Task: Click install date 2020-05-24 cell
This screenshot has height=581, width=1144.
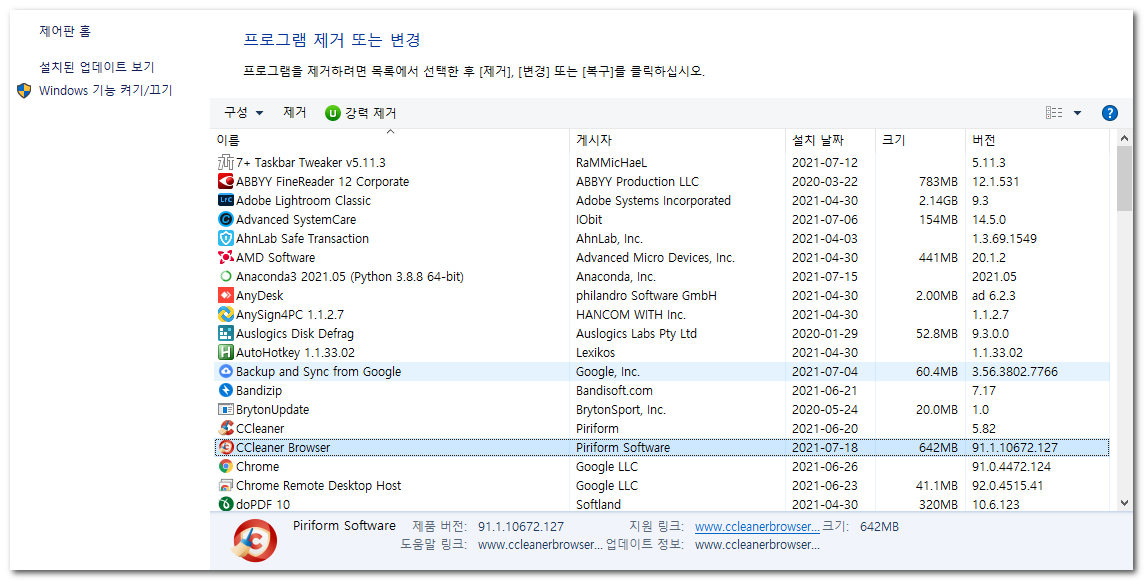Action: pos(824,409)
